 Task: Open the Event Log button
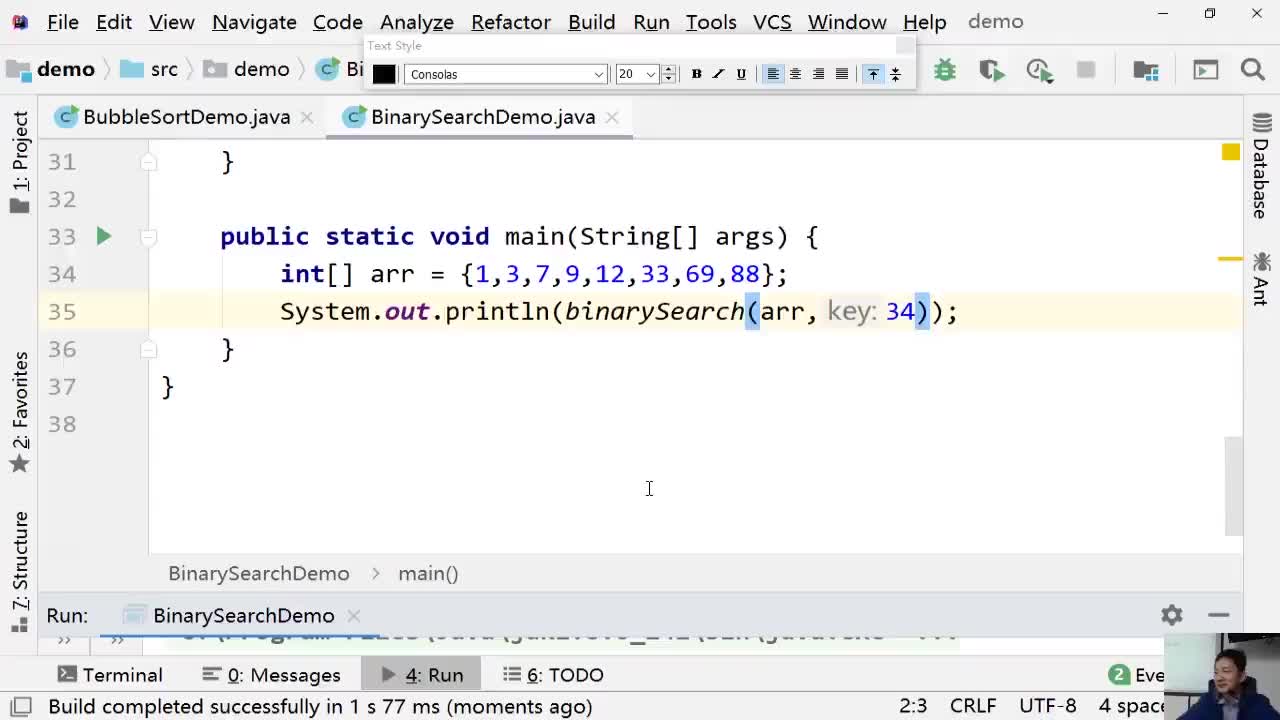click(x=1137, y=675)
